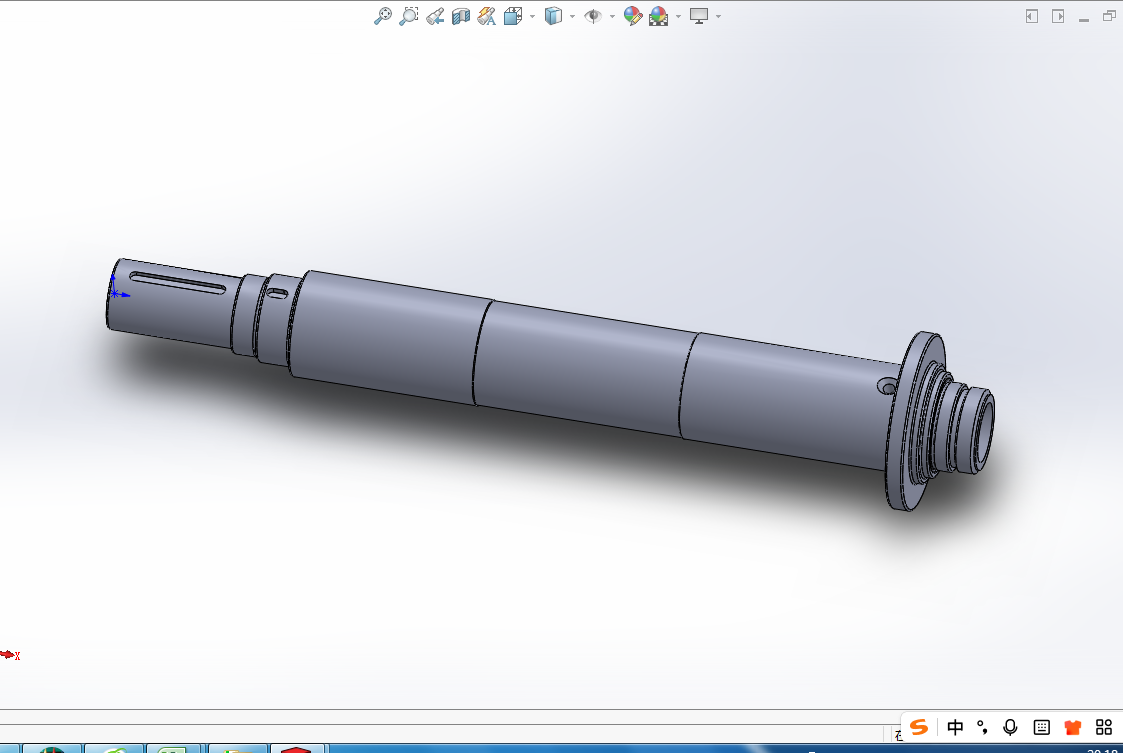Toggle punctuation mode on IME bar

click(983, 727)
